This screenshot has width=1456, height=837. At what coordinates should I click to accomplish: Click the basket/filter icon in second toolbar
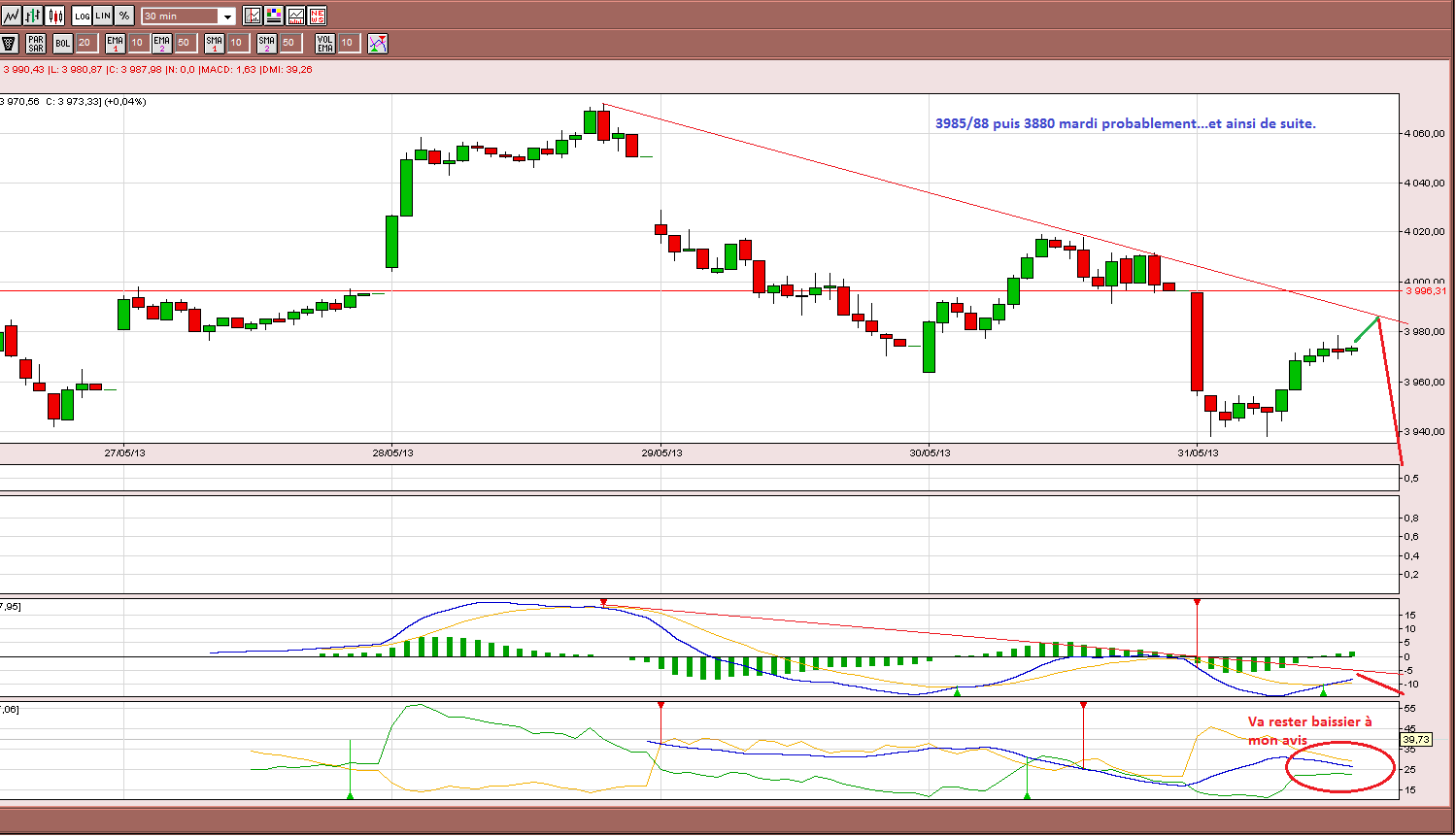click(10, 43)
